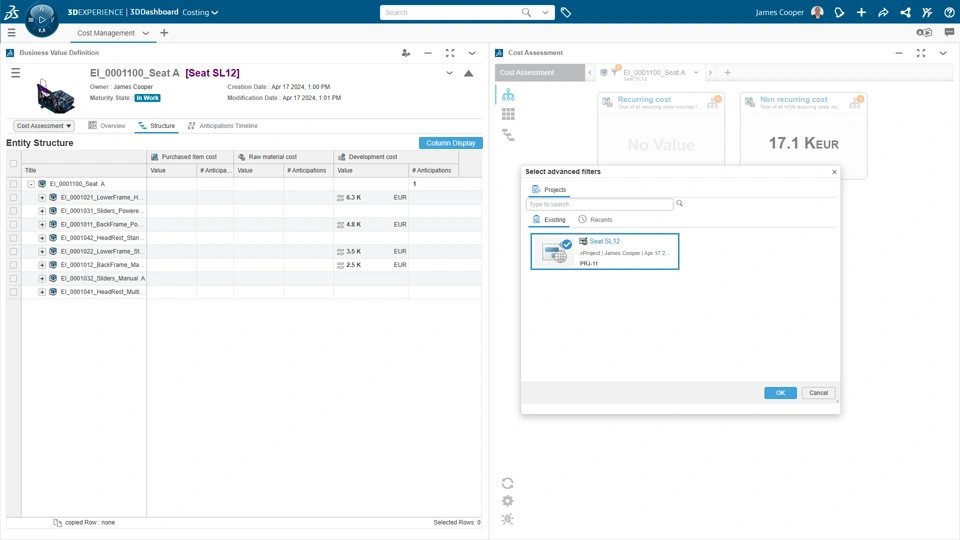Open the Business Value Definition side menu icon
Image resolution: width=960 pixels, height=540 pixels.
click(15, 73)
